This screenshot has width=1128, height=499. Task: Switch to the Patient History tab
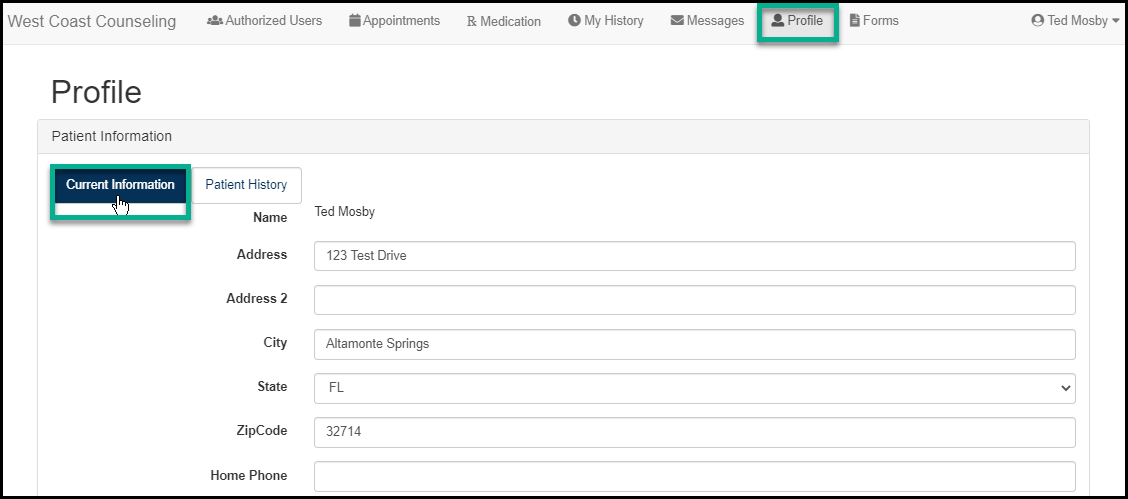(x=246, y=185)
